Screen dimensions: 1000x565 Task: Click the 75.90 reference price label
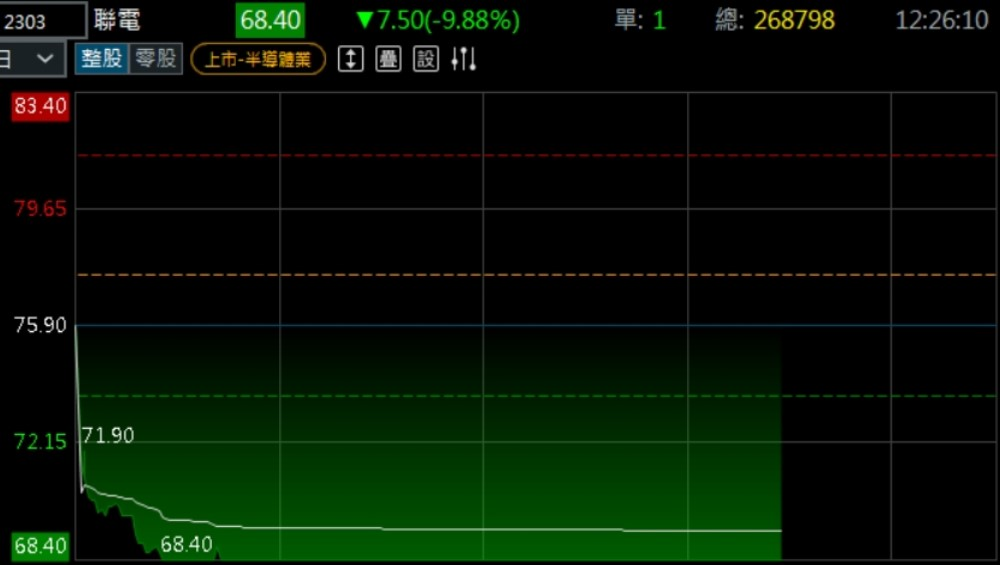(x=40, y=326)
